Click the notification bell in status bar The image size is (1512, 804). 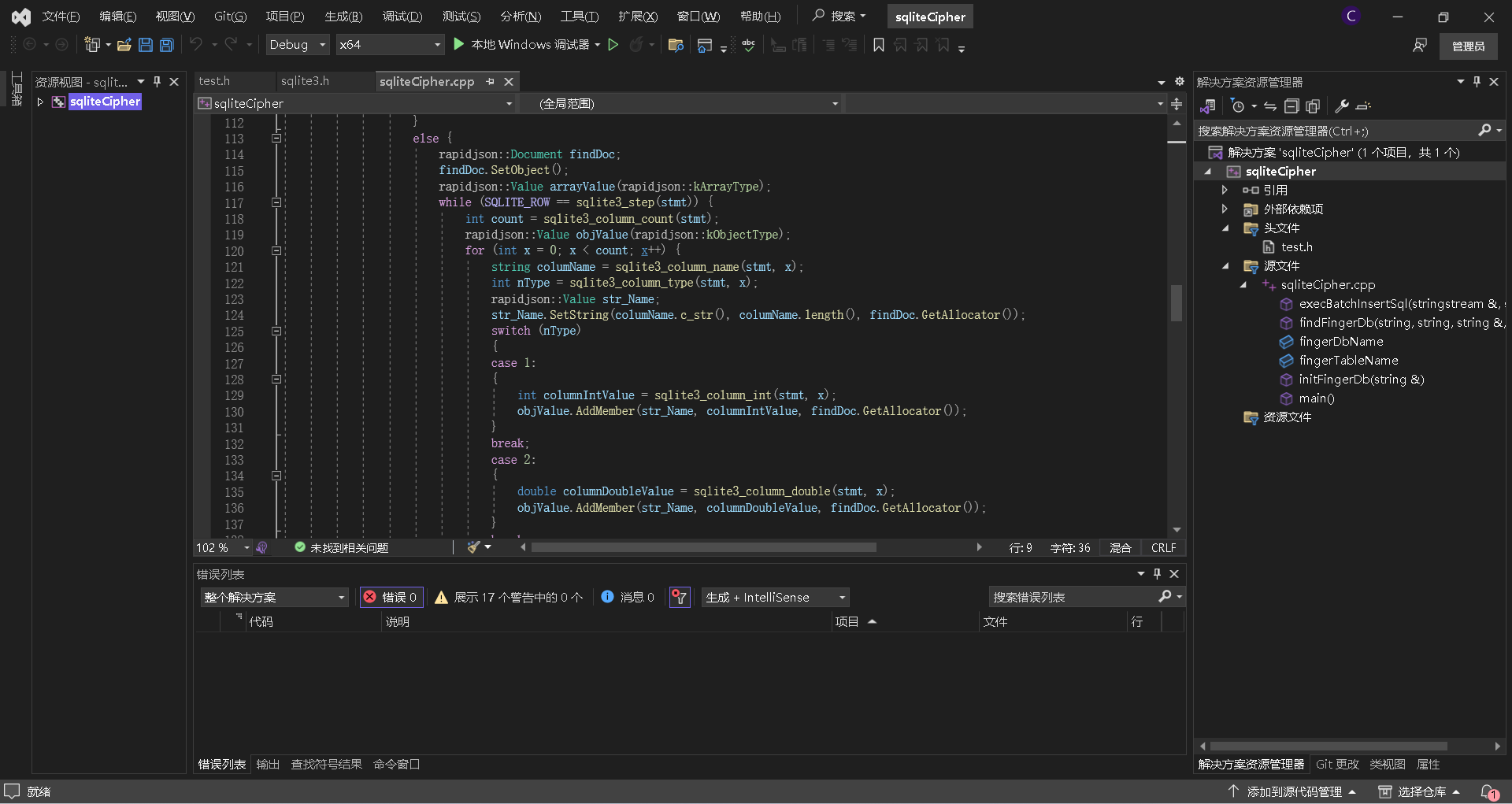coord(1488,791)
